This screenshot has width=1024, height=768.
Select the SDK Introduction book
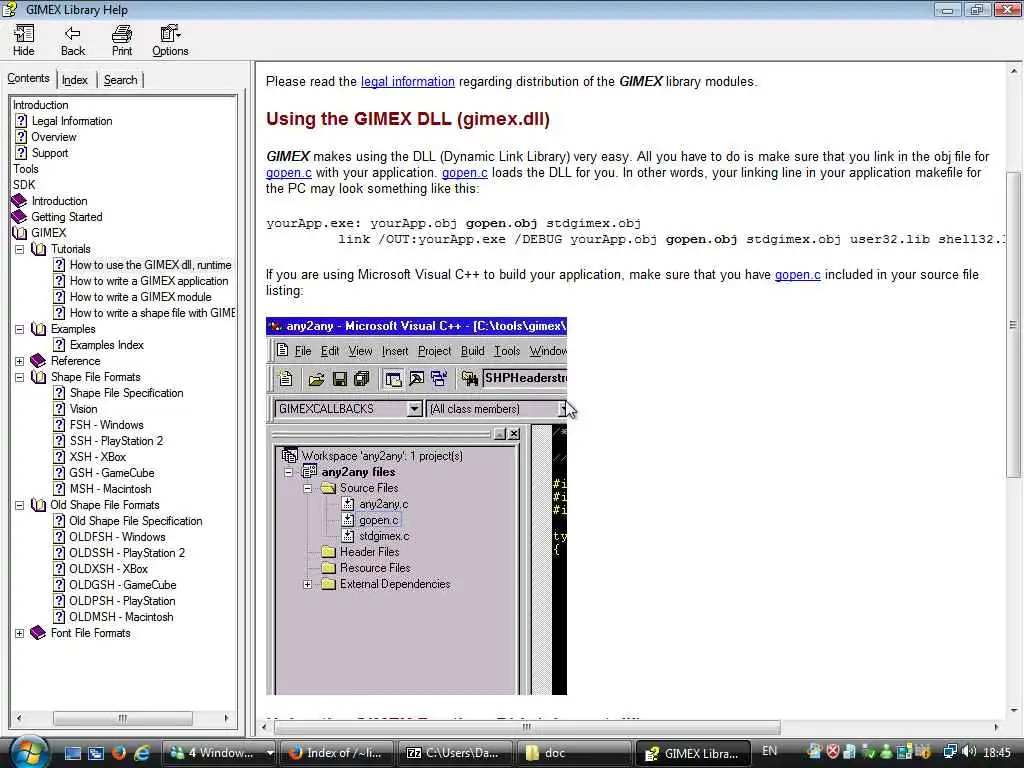point(59,201)
